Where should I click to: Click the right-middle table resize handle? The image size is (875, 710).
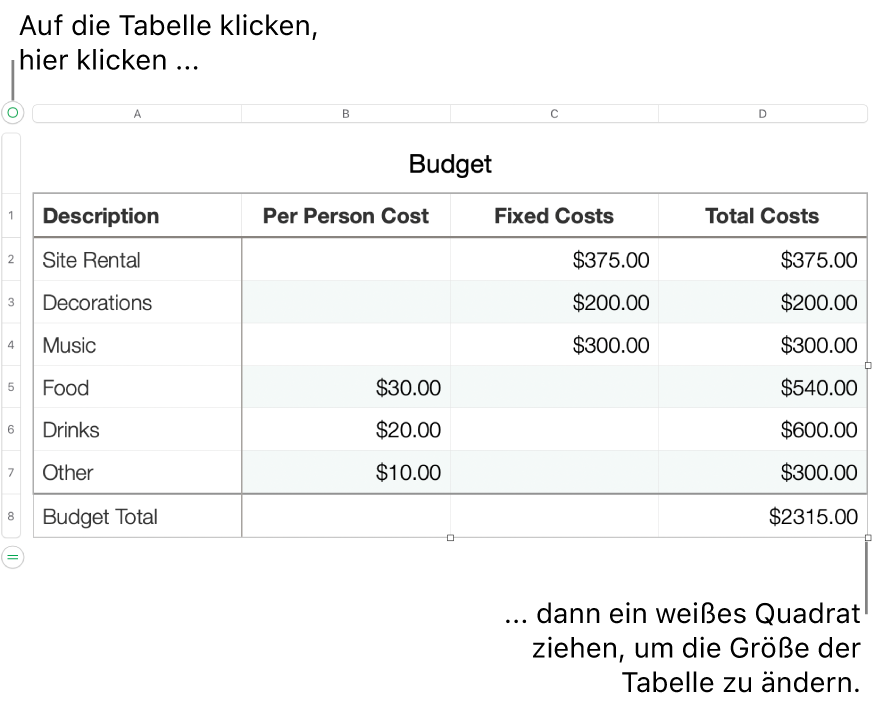[867, 366]
